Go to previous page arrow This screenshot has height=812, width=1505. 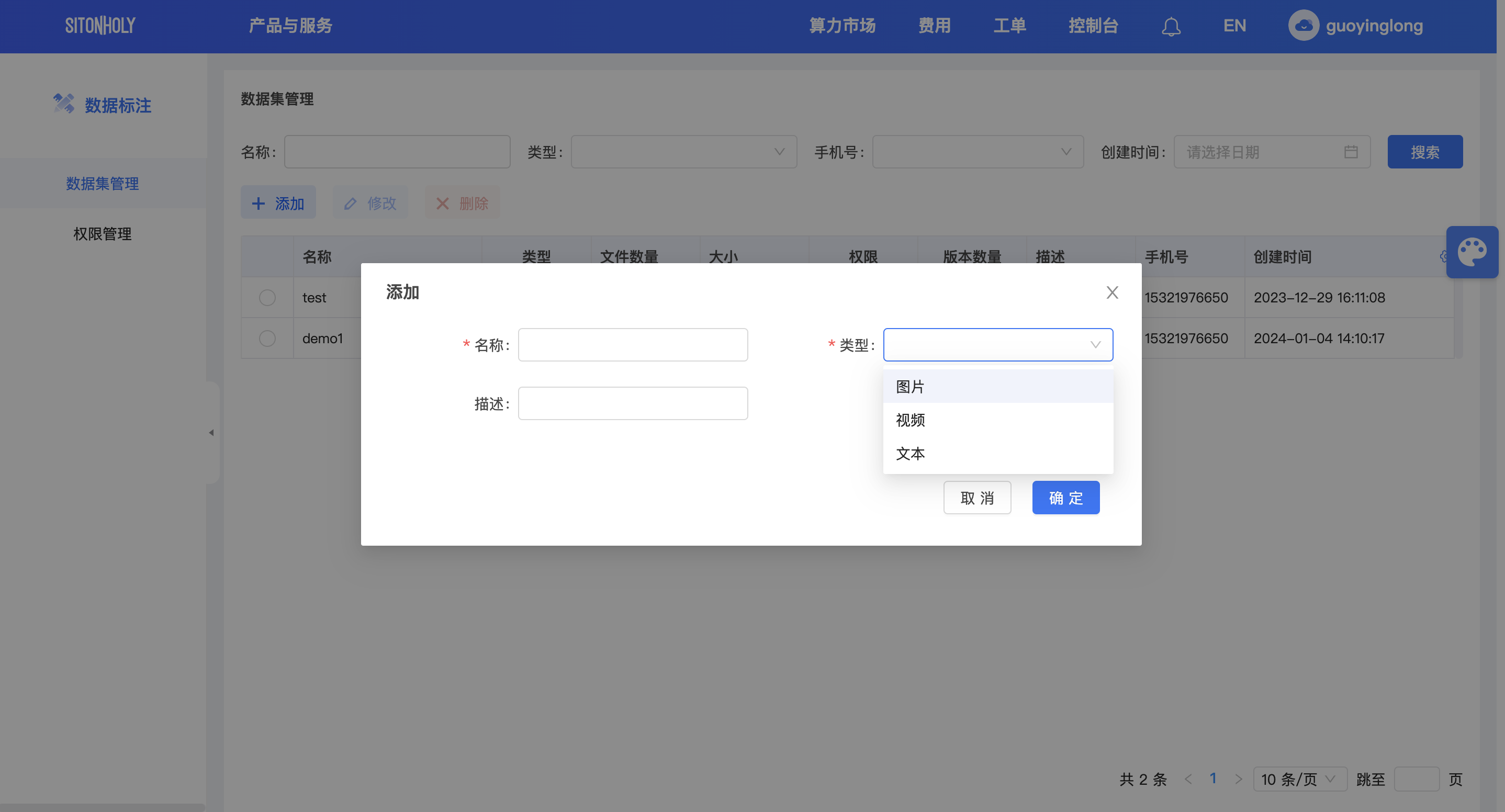click(1188, 779)
